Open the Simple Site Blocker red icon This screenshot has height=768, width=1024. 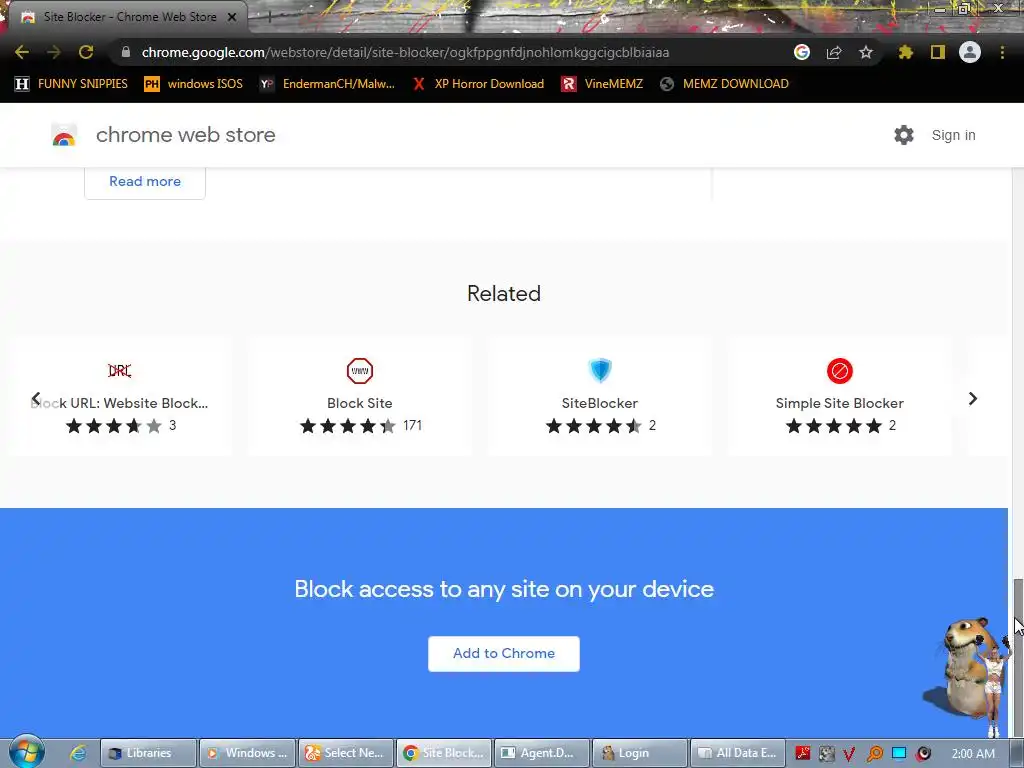point(840,371)
